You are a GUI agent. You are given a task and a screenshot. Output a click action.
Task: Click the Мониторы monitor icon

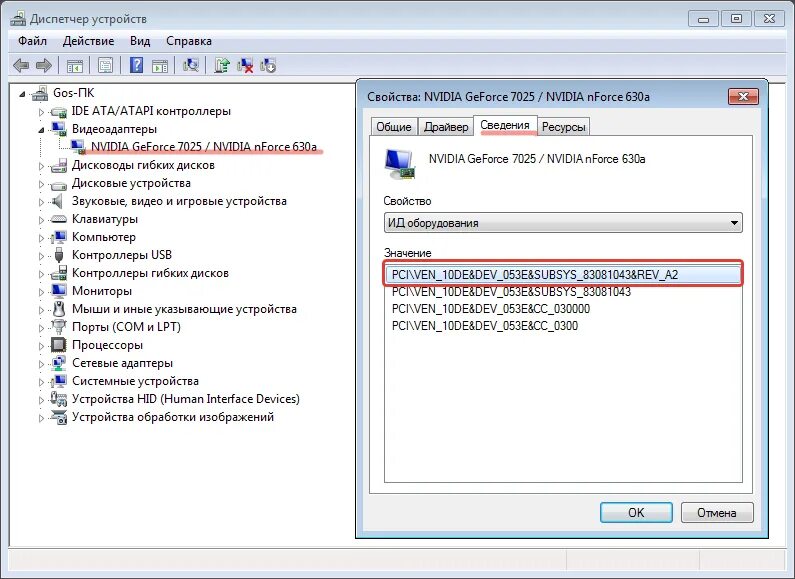point(59,291)
